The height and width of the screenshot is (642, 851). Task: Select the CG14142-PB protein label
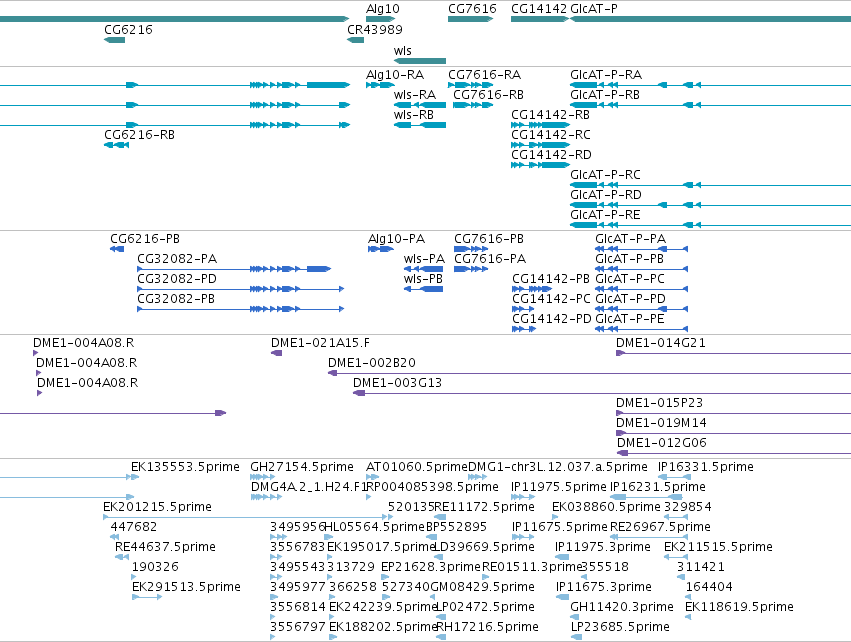[551, 279]
